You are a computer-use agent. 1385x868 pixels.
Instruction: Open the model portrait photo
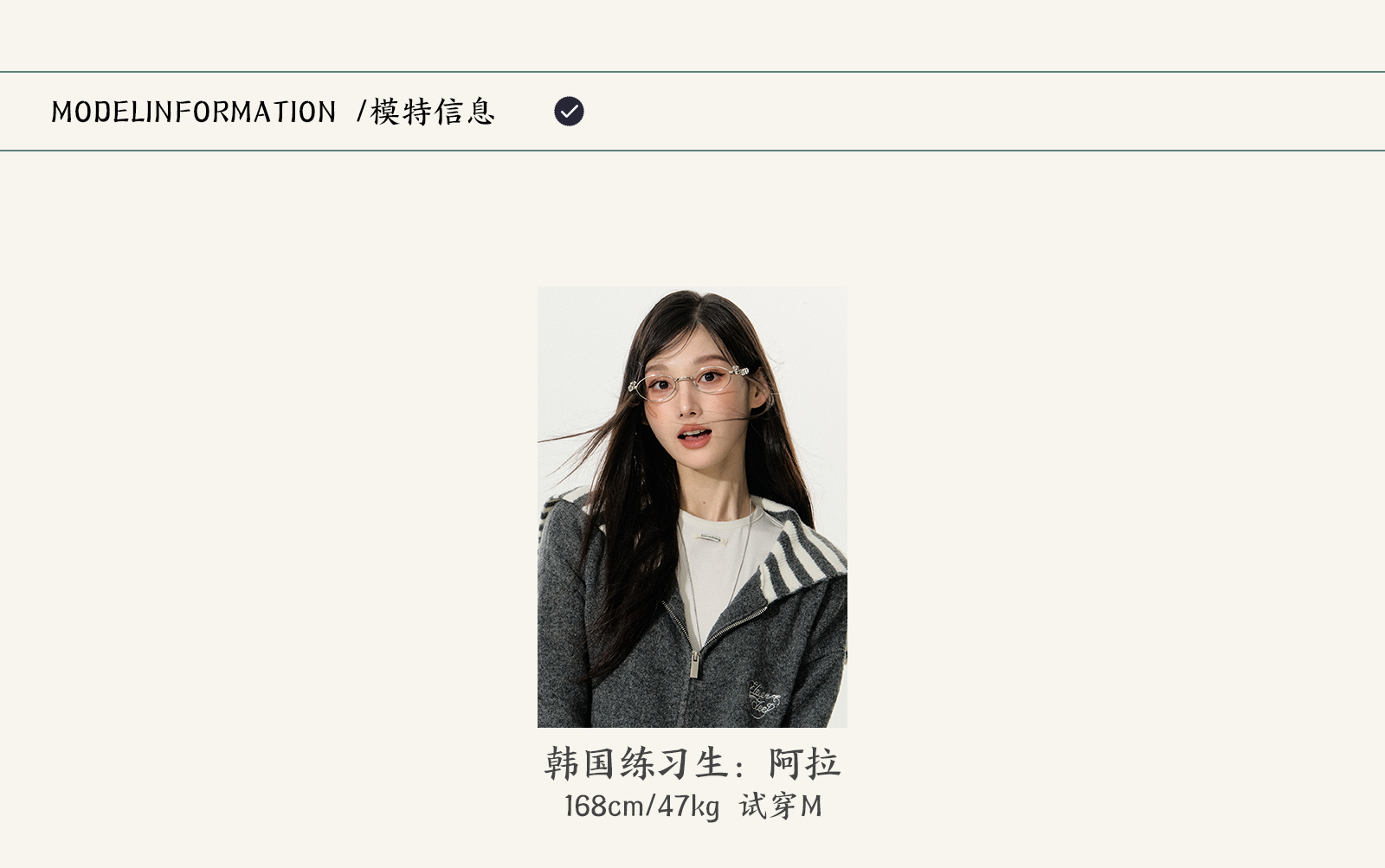click(x=692, y=507)
